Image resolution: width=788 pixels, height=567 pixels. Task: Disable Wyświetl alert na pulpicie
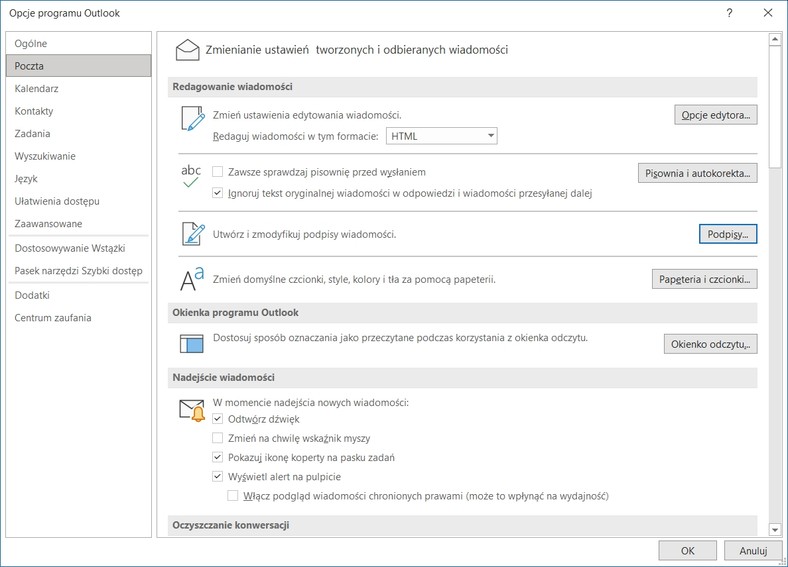click(218, 476)
